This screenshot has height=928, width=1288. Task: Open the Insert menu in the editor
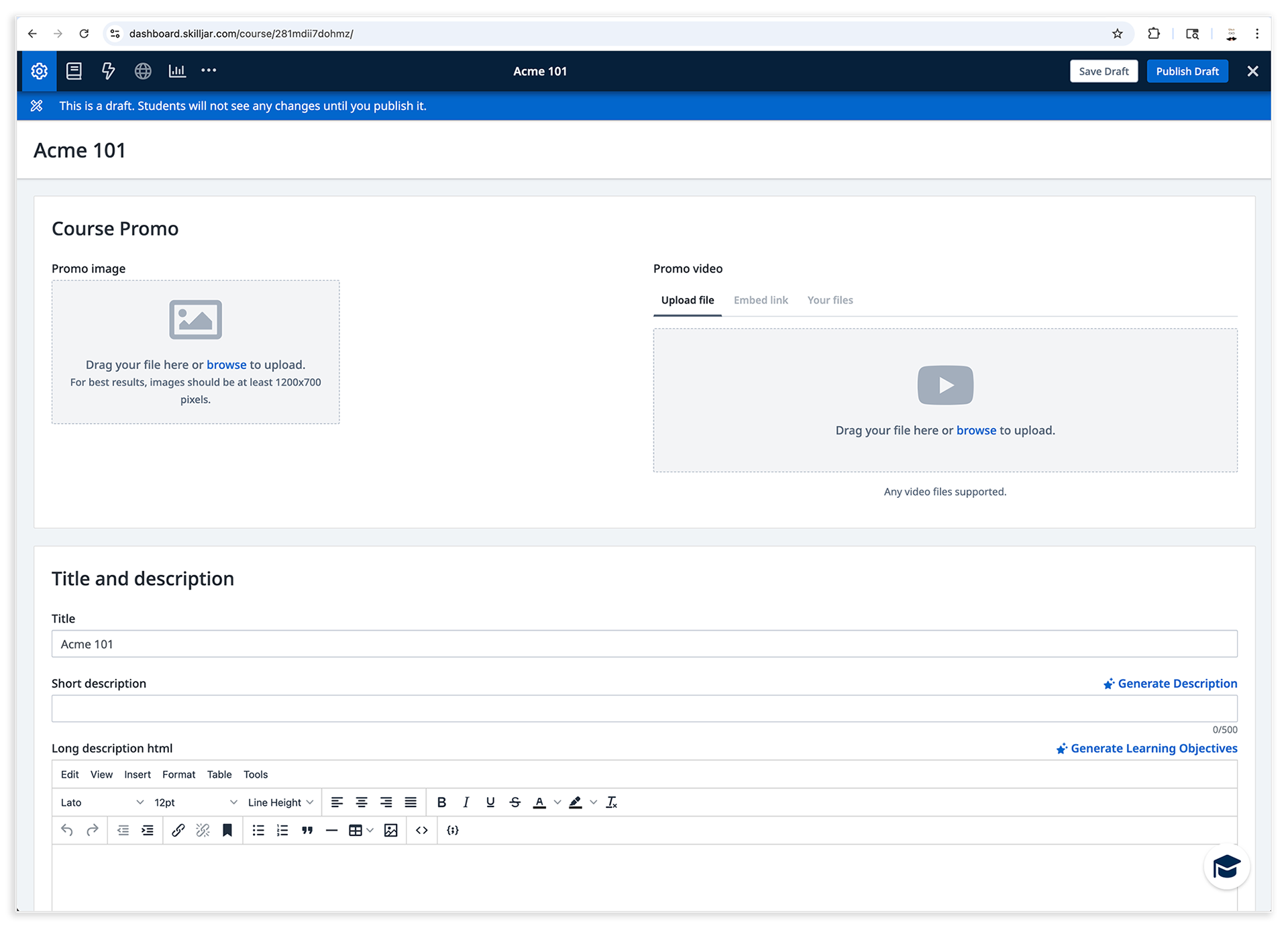click(x=138, y=774)
